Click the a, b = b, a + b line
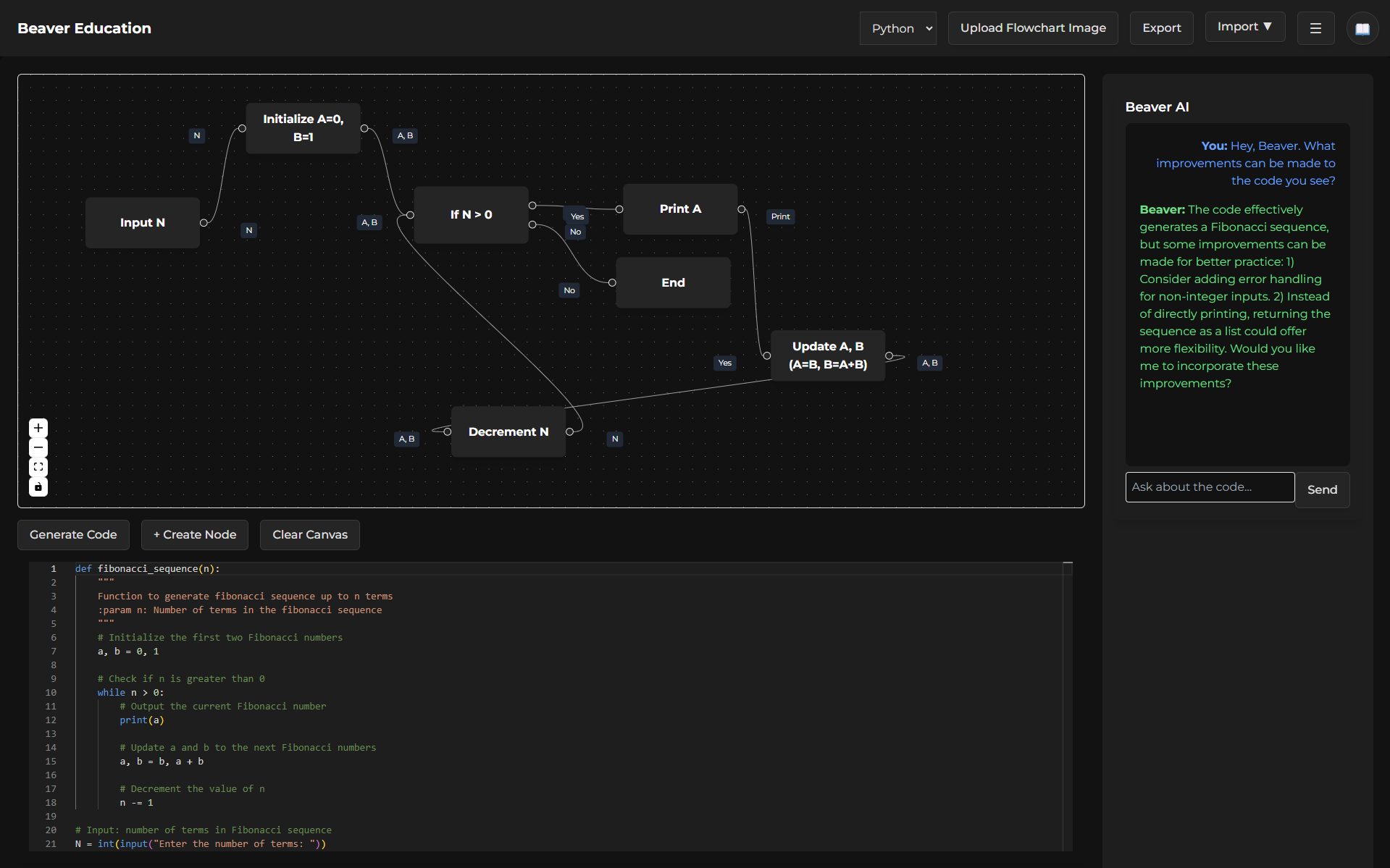The image size is (1390, 868). 162,762
